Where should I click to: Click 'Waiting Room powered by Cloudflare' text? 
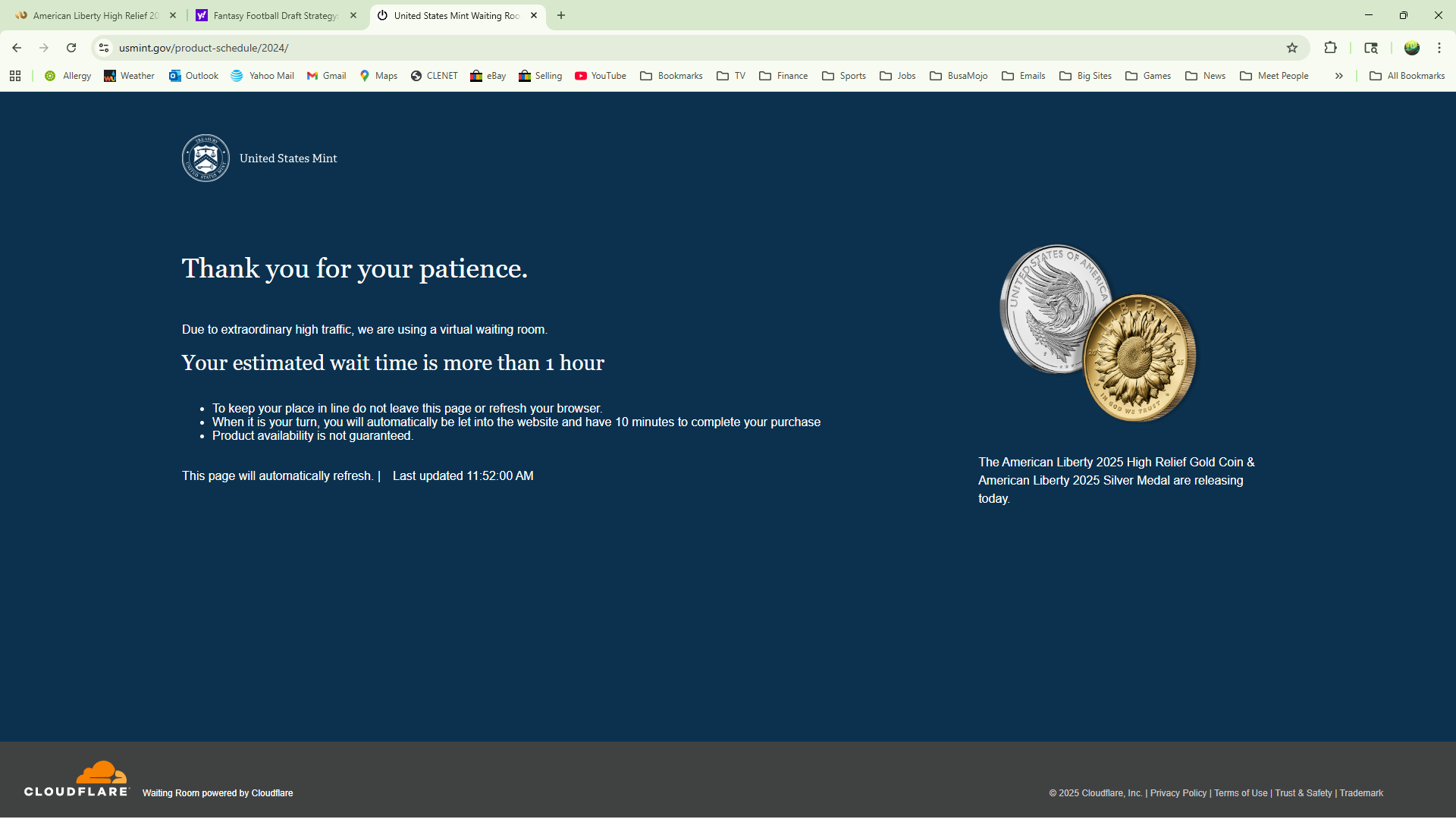point(218,793)
